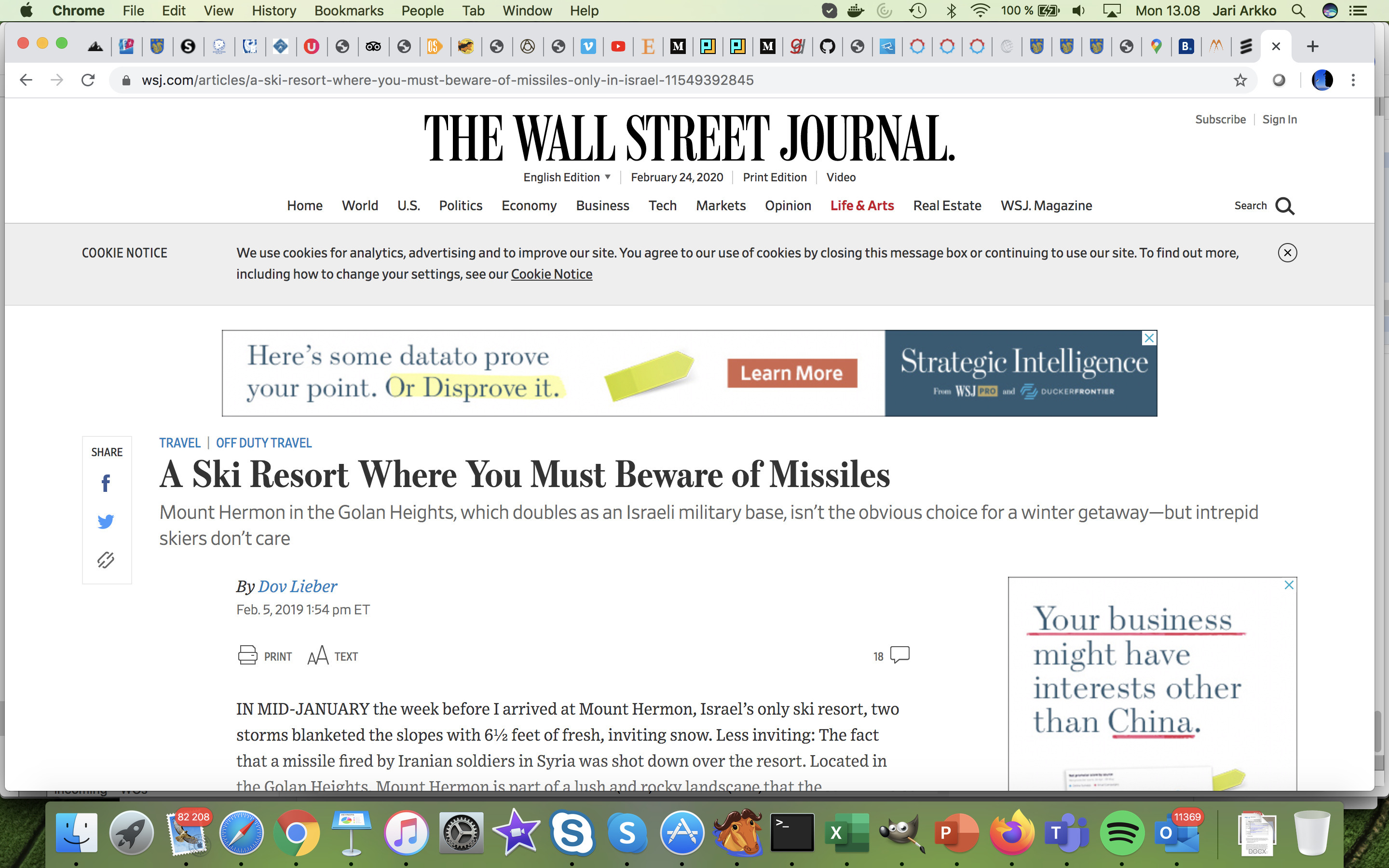Copy article link using chain icon
This screenshot has width=1389, height=868.
tap(106, 560)
